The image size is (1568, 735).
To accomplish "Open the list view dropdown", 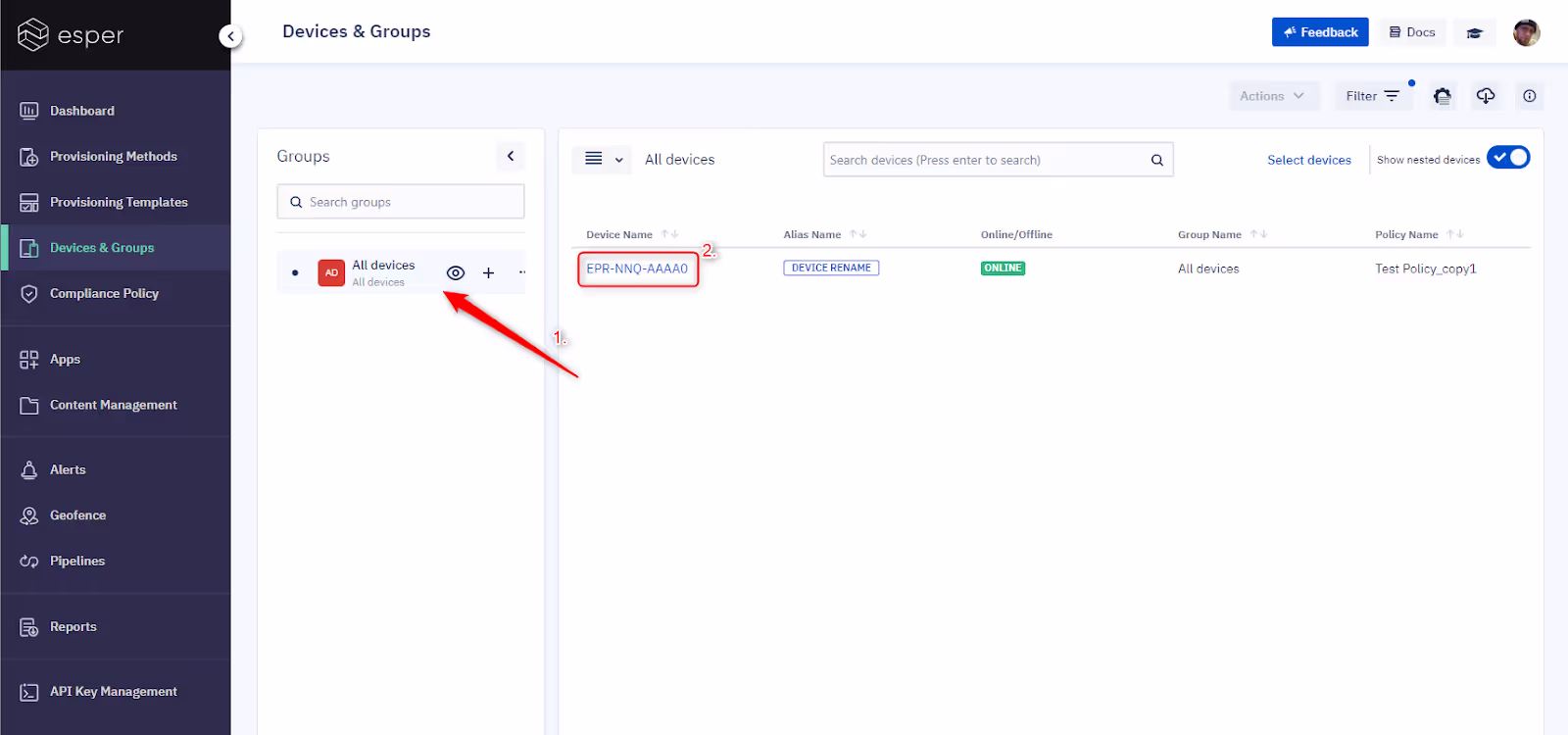I will [x=603, y=159].
